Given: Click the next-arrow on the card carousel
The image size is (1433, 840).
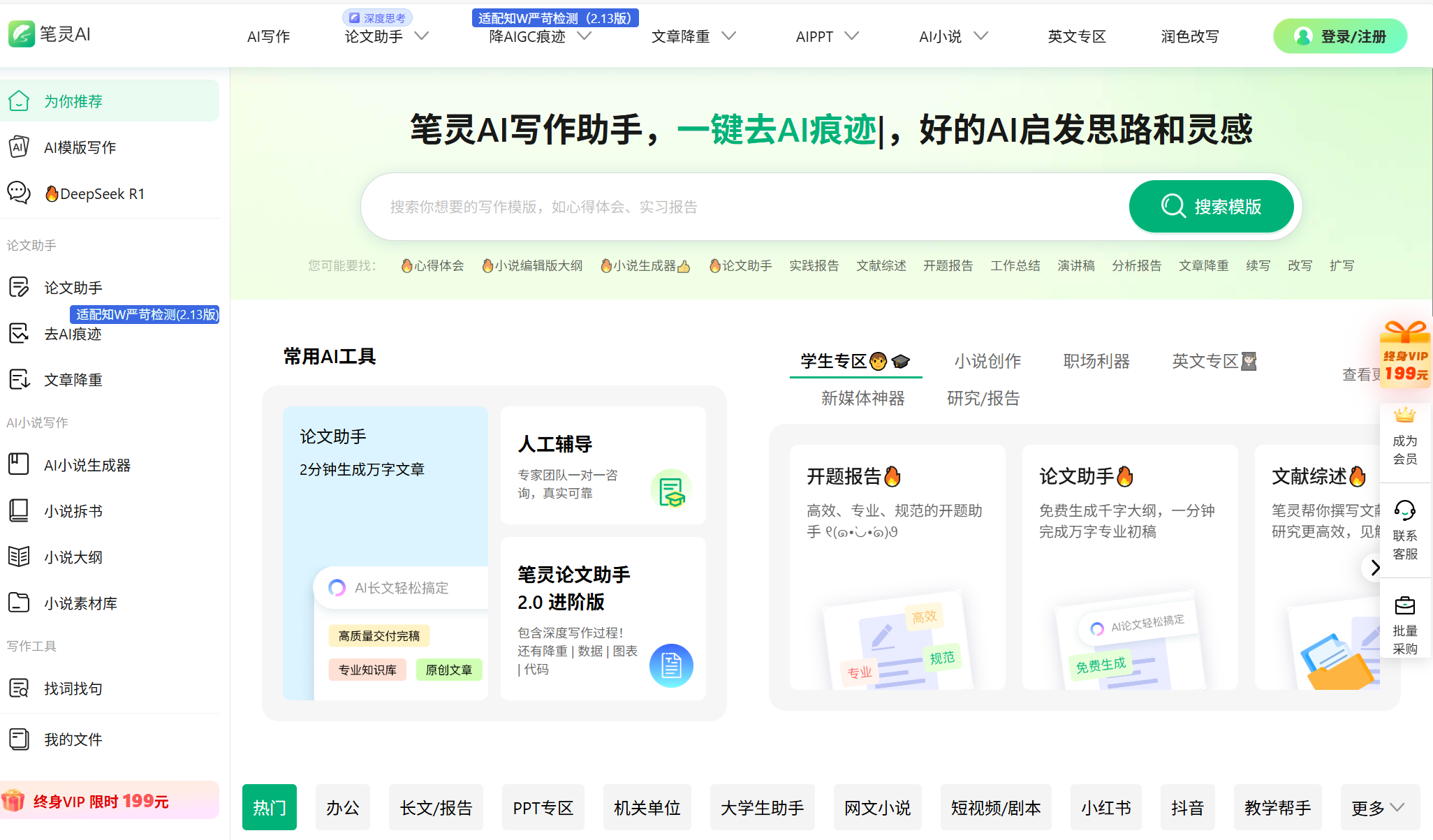Looking at the screenshot, I should pyautogui.click(x=1374, y=568).
